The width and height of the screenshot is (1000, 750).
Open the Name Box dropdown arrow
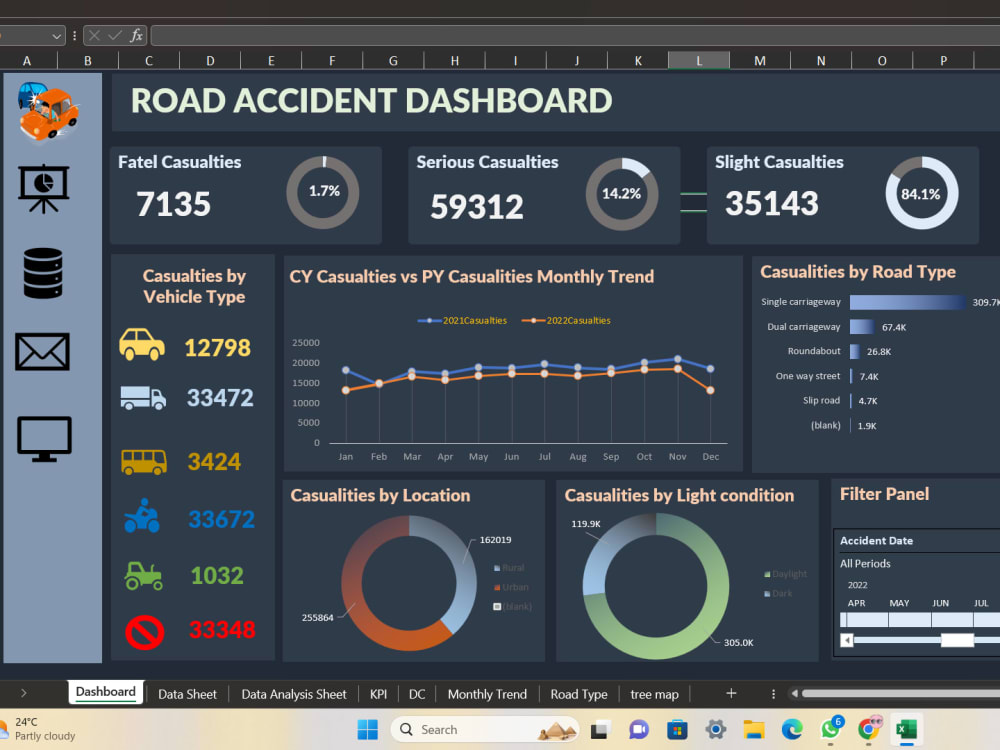tap(59, 35)
